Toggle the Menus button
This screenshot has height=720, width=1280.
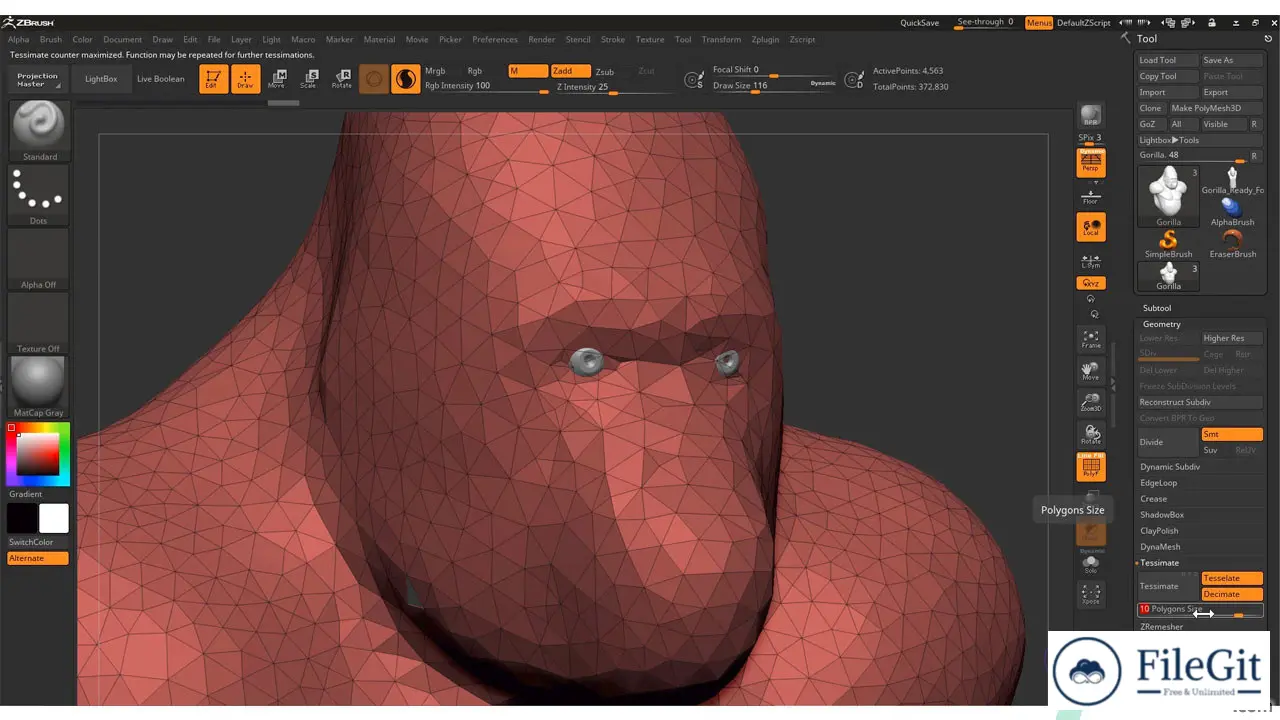[1039, 22]
